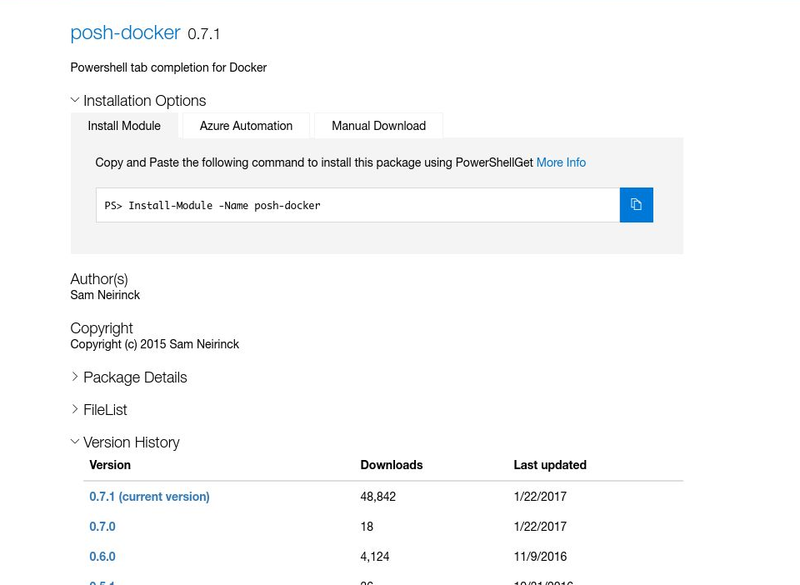Switch to the Azure Automation tab
The image size is (800, 585).
246,126
